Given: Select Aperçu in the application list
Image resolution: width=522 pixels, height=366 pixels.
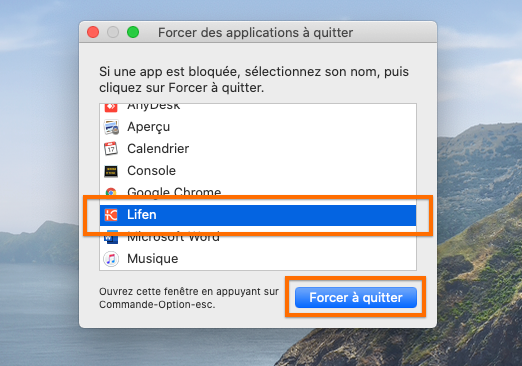Looking at the screenshot, I should coord(258,127).
